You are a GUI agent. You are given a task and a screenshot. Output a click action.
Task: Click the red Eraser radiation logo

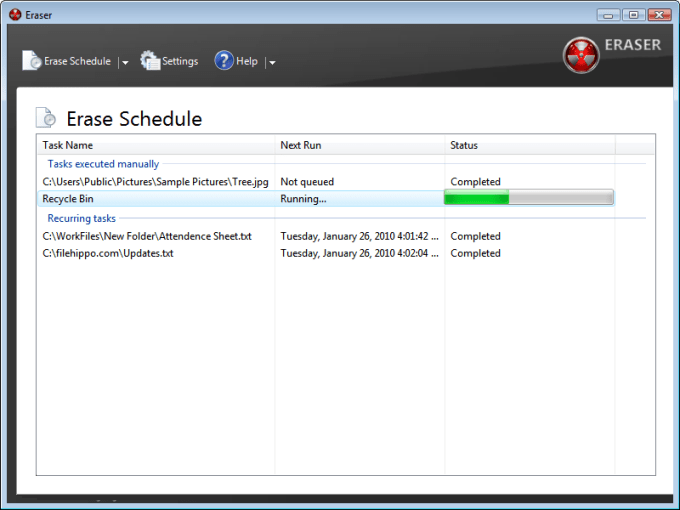coord(581,55)
